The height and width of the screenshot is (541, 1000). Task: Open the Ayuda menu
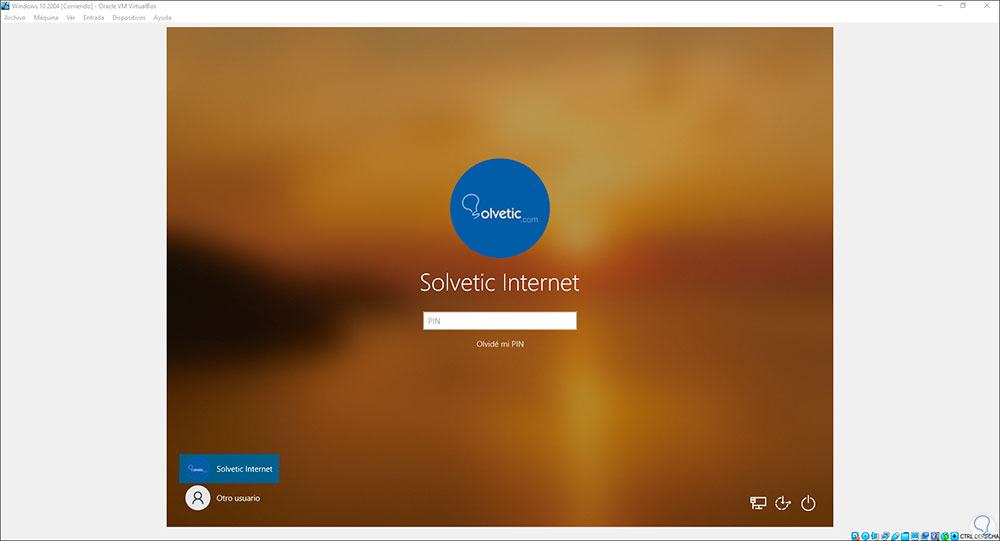162,18
